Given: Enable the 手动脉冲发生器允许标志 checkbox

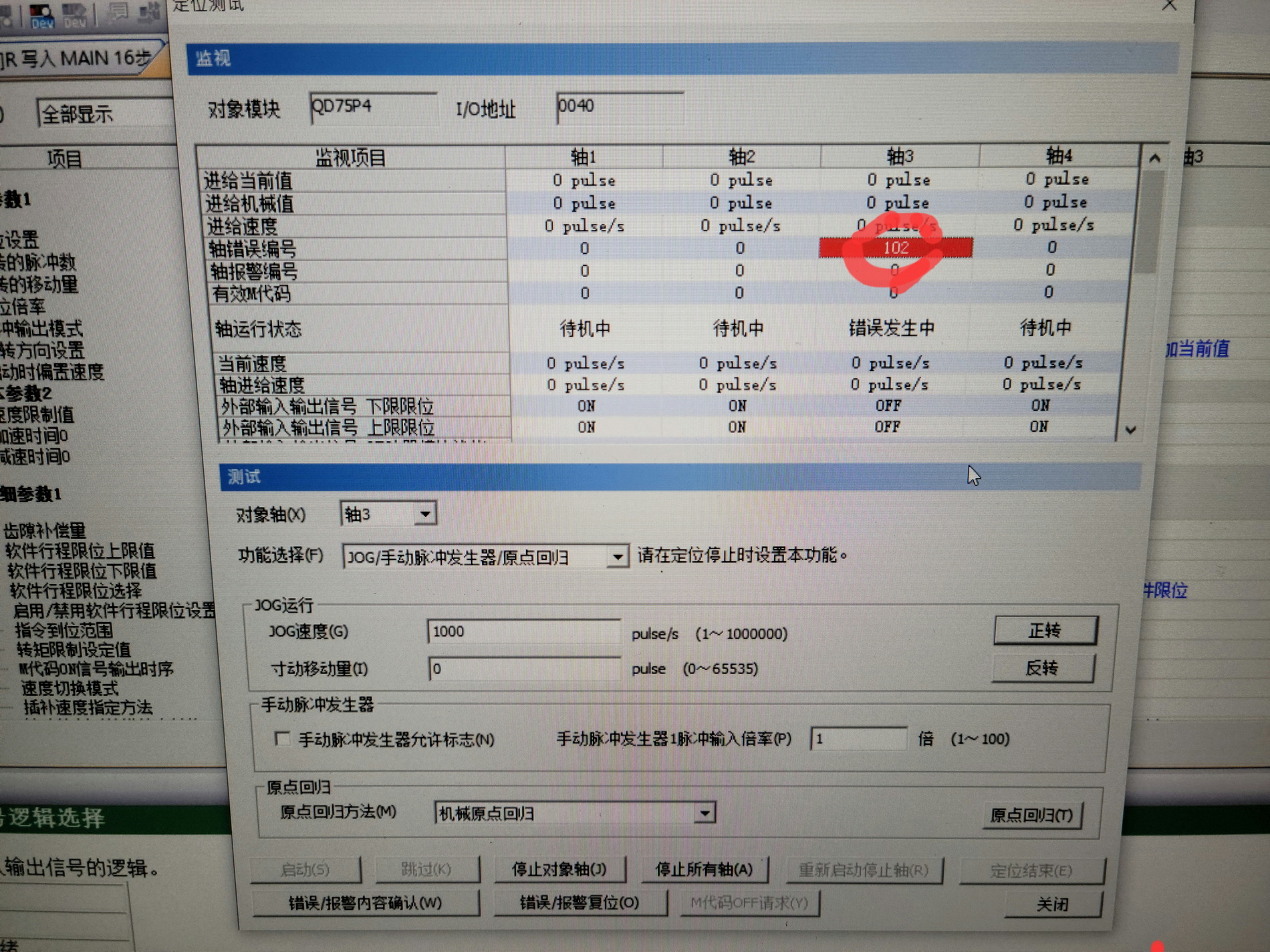Looking at the screenshot, I should [283, 738].
